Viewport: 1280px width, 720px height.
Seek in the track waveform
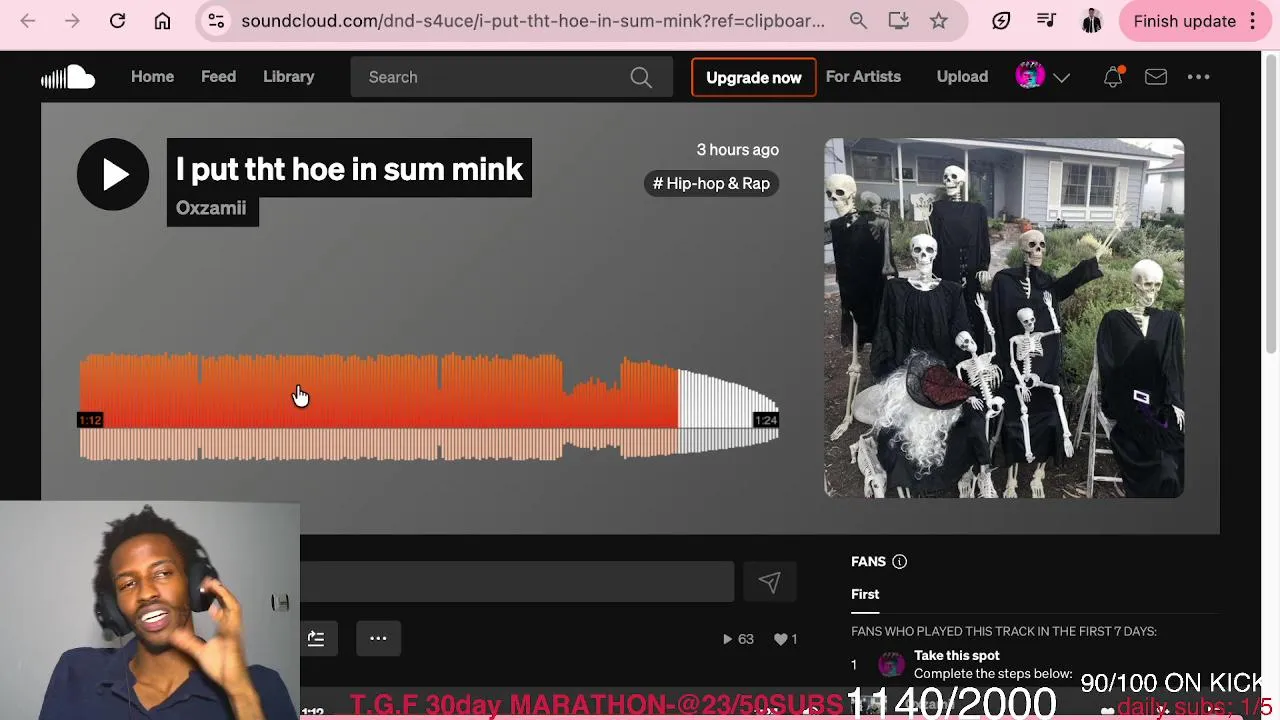429,405
